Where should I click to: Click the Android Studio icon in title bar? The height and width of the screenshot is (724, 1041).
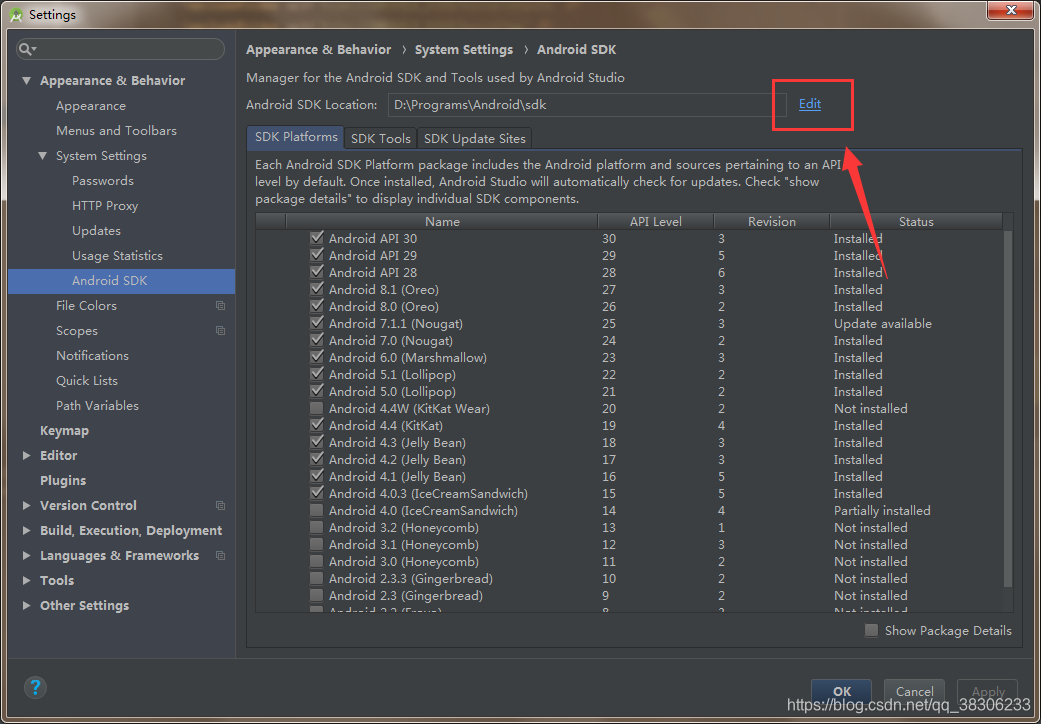tap(17, 14)
